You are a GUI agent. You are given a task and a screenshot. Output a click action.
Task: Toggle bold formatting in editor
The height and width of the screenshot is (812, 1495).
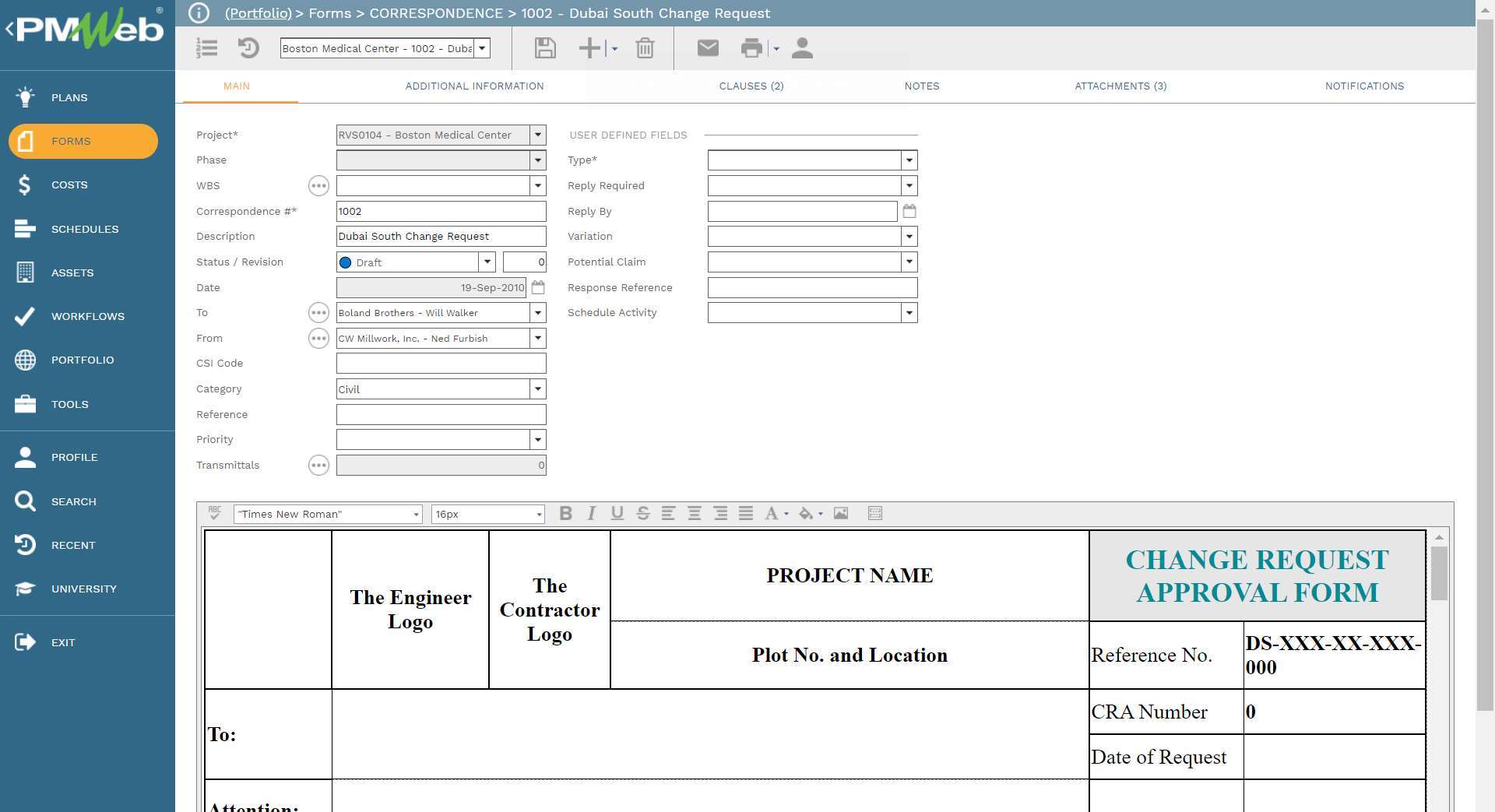tap(566, 513)
